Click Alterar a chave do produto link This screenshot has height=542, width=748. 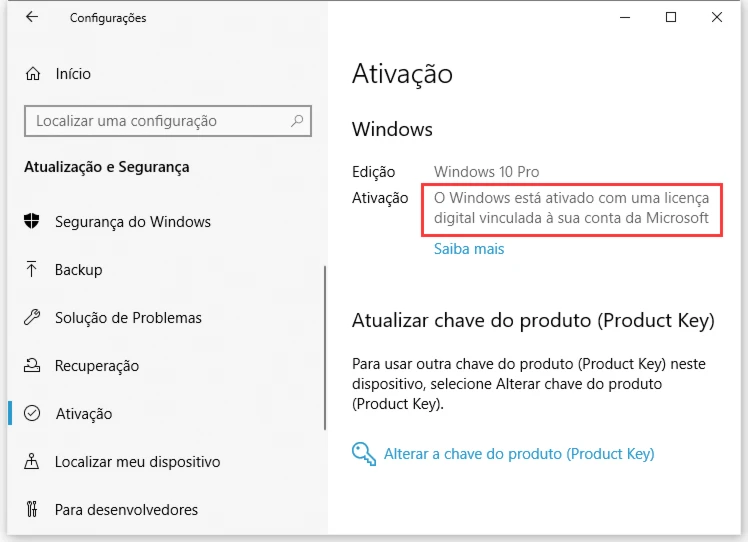pos(519,454)
